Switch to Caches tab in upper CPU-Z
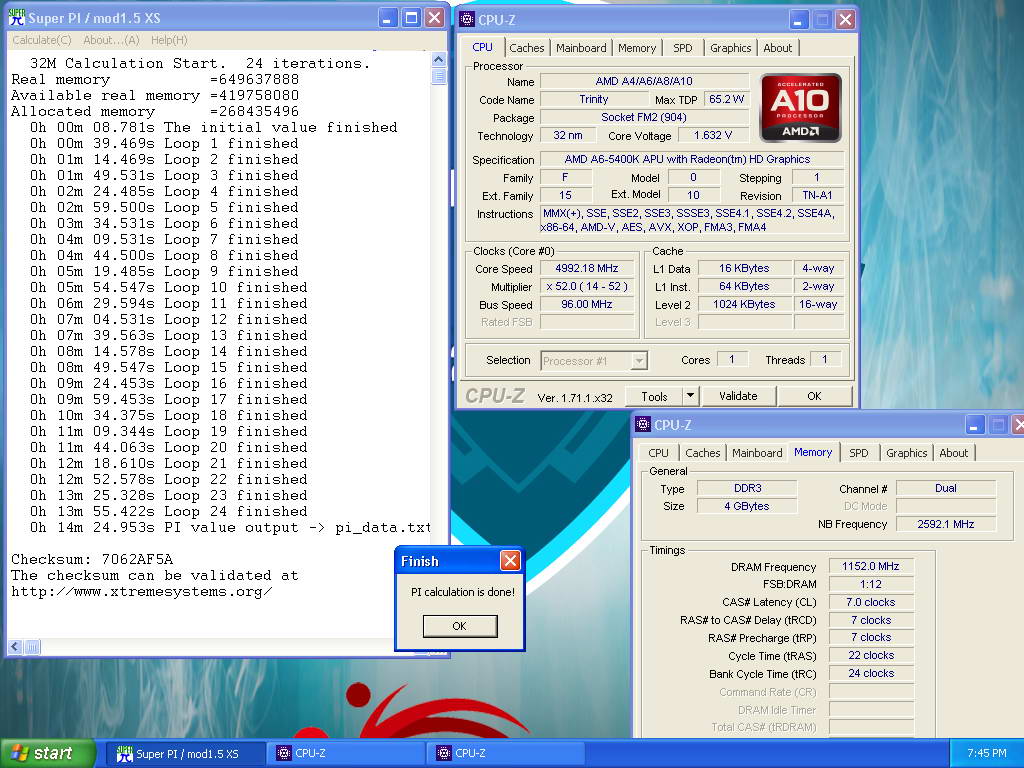This screenshot has width=1024, height=768. tap(526, 48)
